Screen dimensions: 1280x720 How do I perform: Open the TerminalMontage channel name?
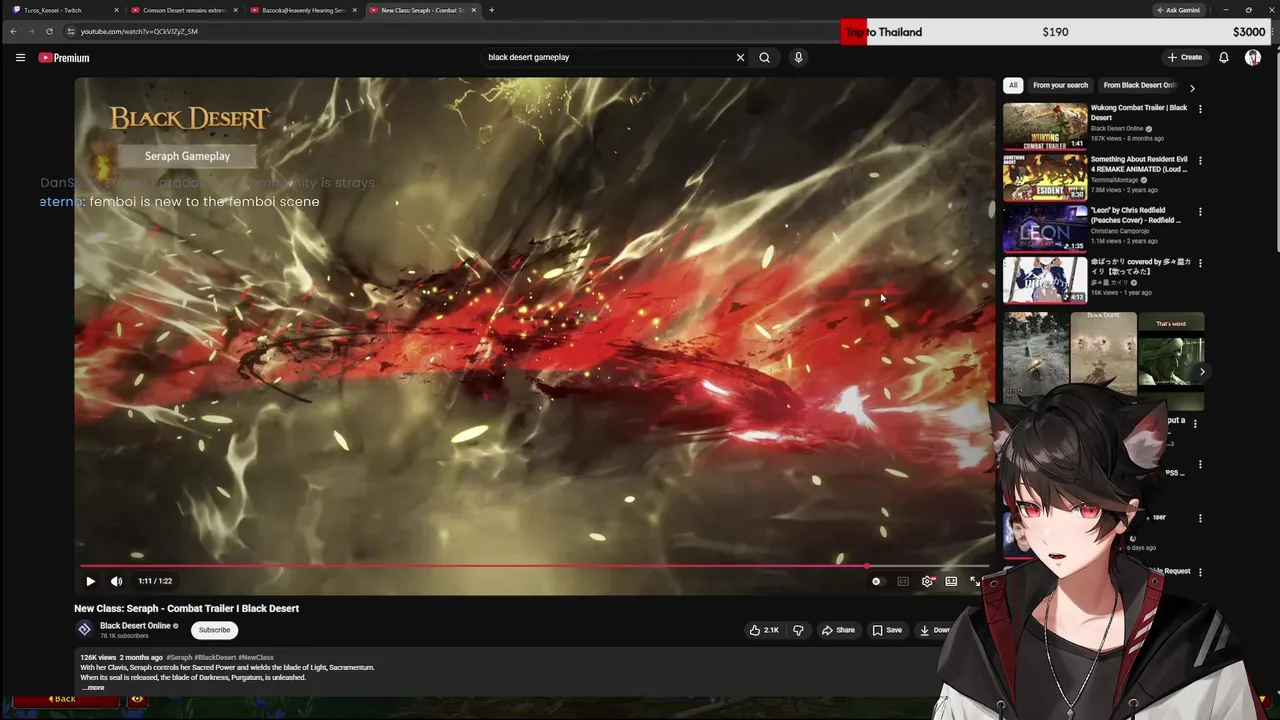click(x=1115, y=180)
